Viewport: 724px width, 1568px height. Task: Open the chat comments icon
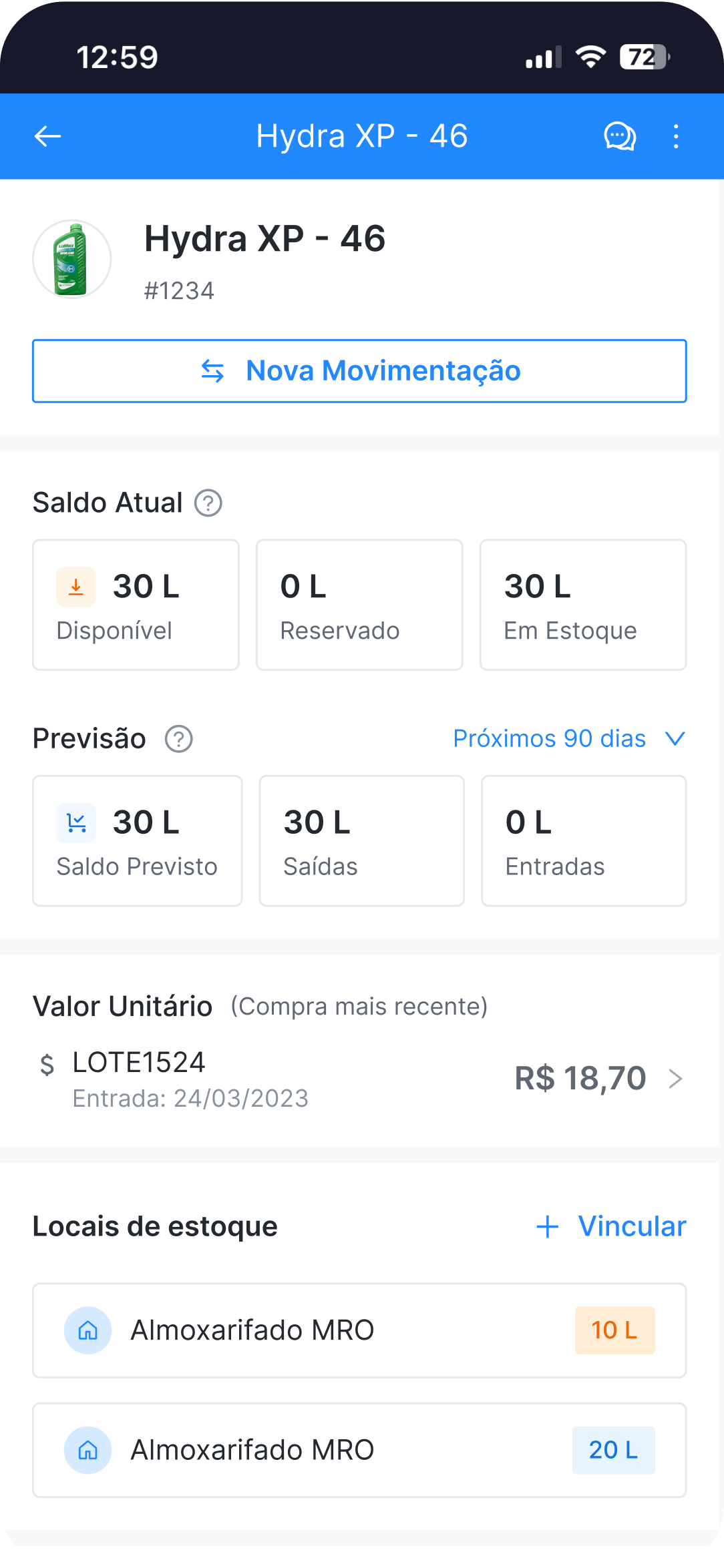point(620,136)
